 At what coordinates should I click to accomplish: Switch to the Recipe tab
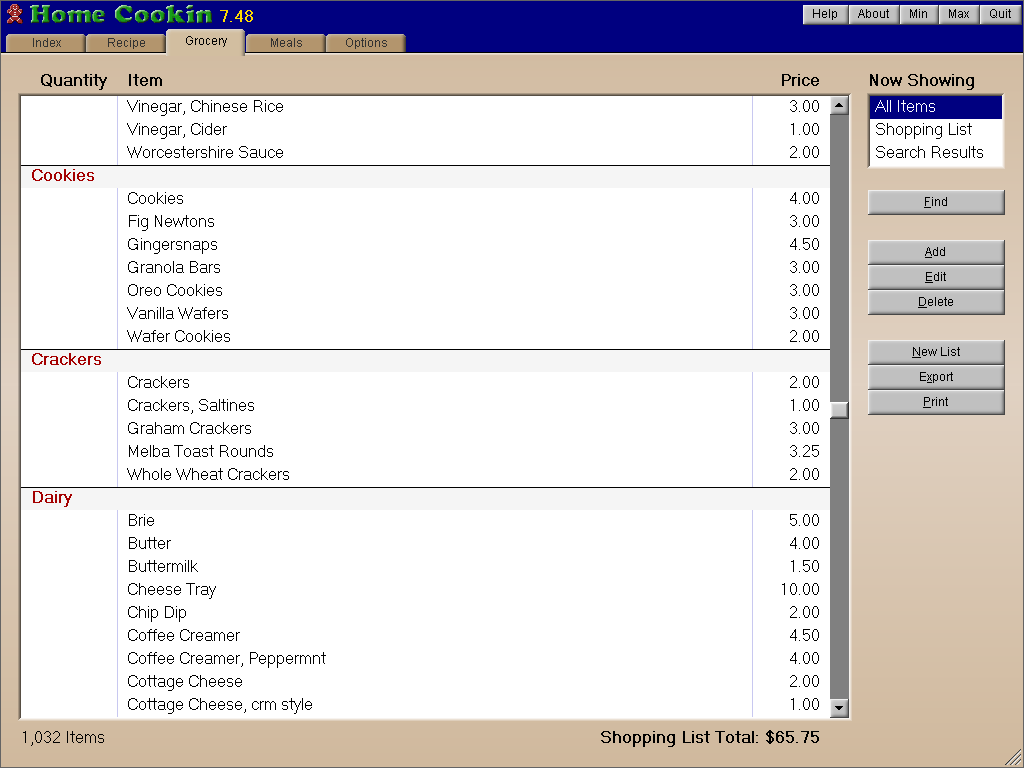coord(126,43)
